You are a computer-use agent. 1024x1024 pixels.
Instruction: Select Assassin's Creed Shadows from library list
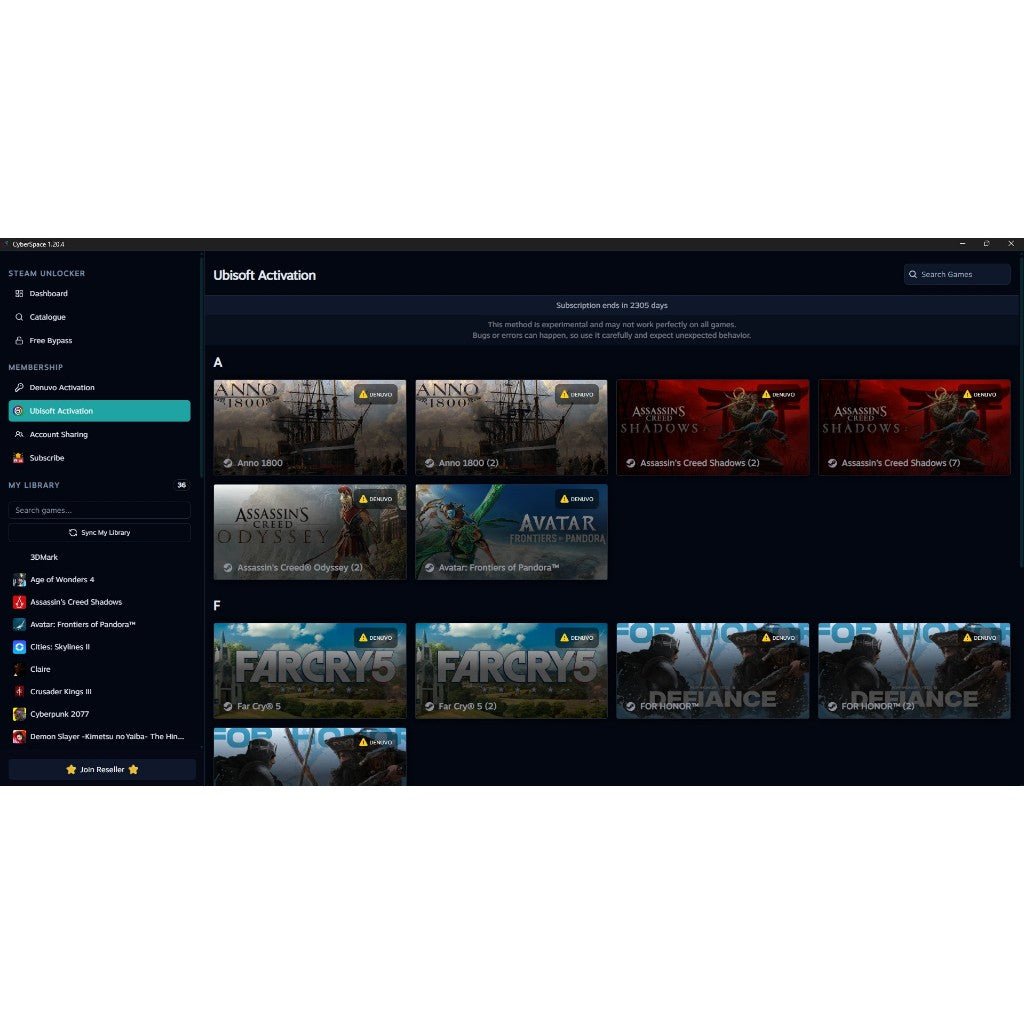click(77, 602)
